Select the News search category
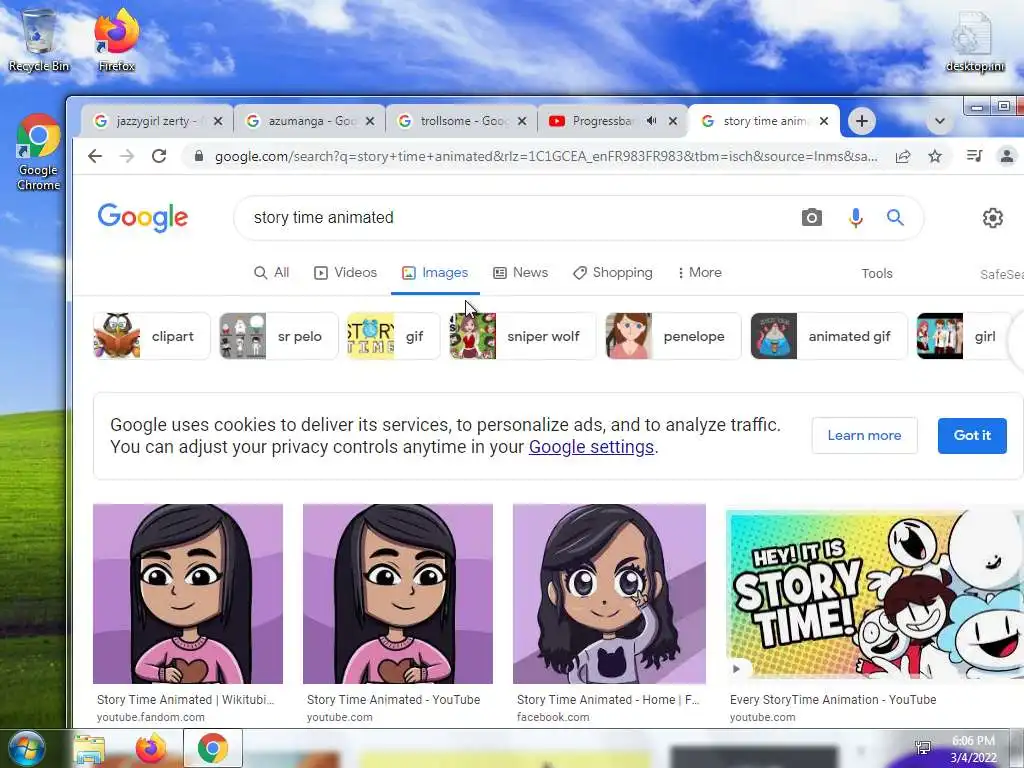Image resolution: width=1024 pixels, height=768 pixels. click(520, 272)
